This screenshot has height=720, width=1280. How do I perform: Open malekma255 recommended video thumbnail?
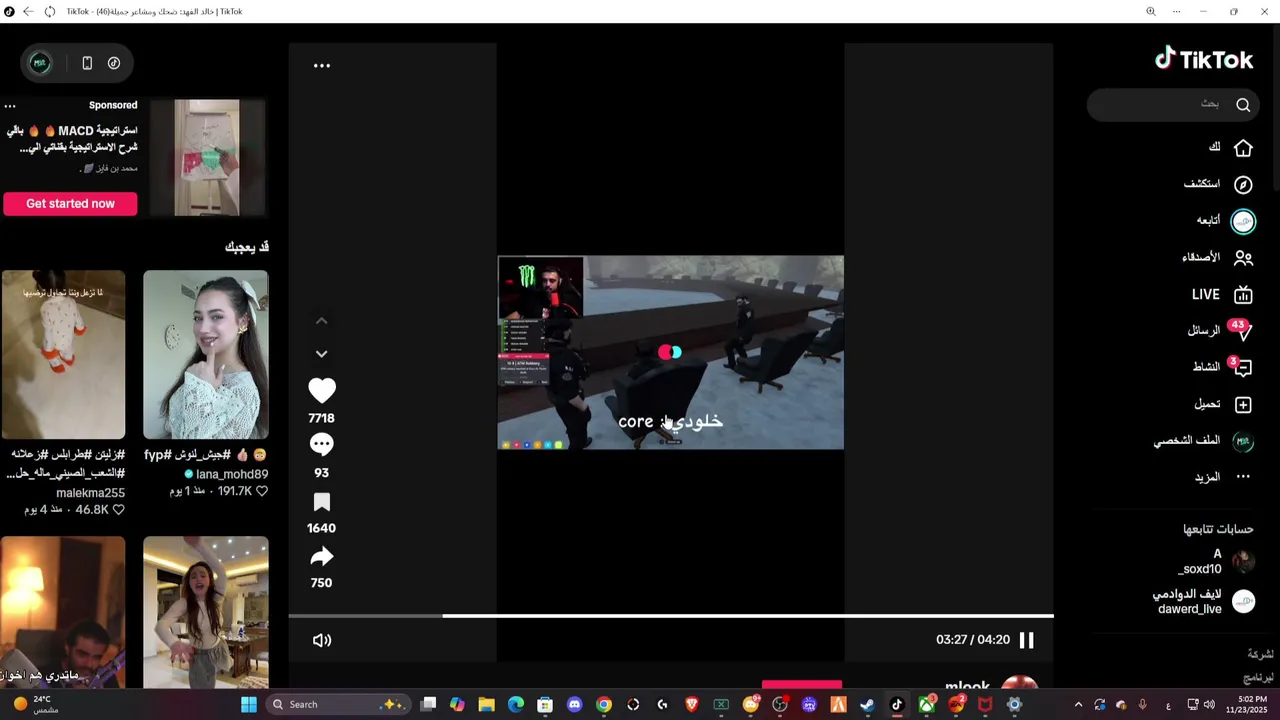point(63,355)
